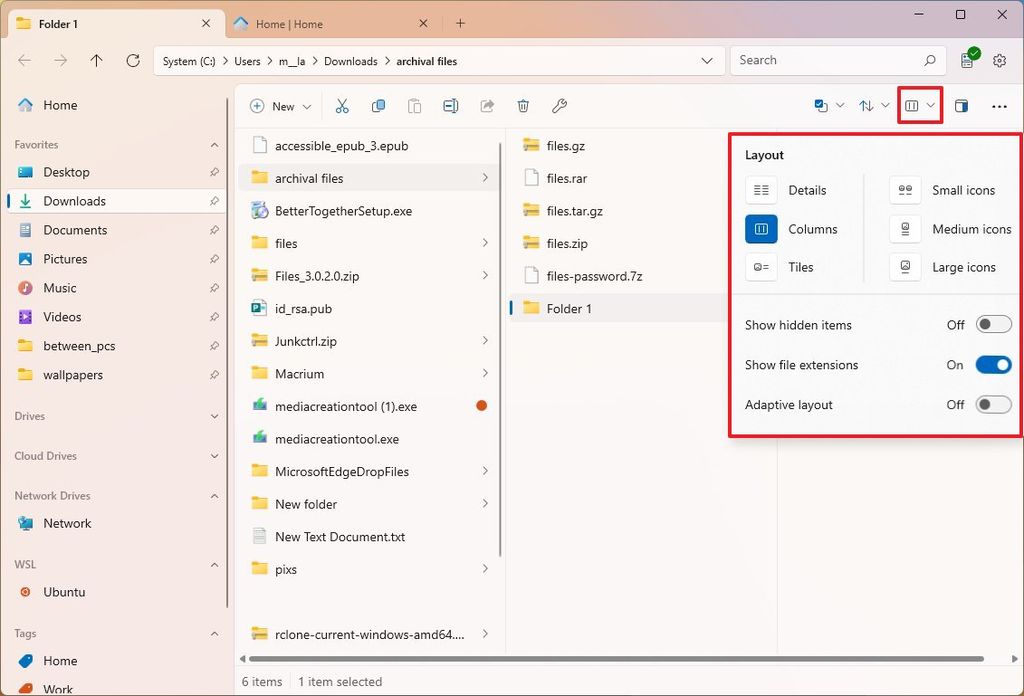Toggle the details pane icon
1024x696 pixels.
[960, 105]
